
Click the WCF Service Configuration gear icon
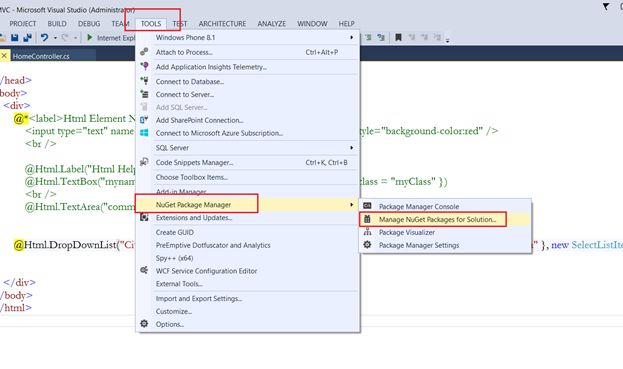[x=144, y=270]
